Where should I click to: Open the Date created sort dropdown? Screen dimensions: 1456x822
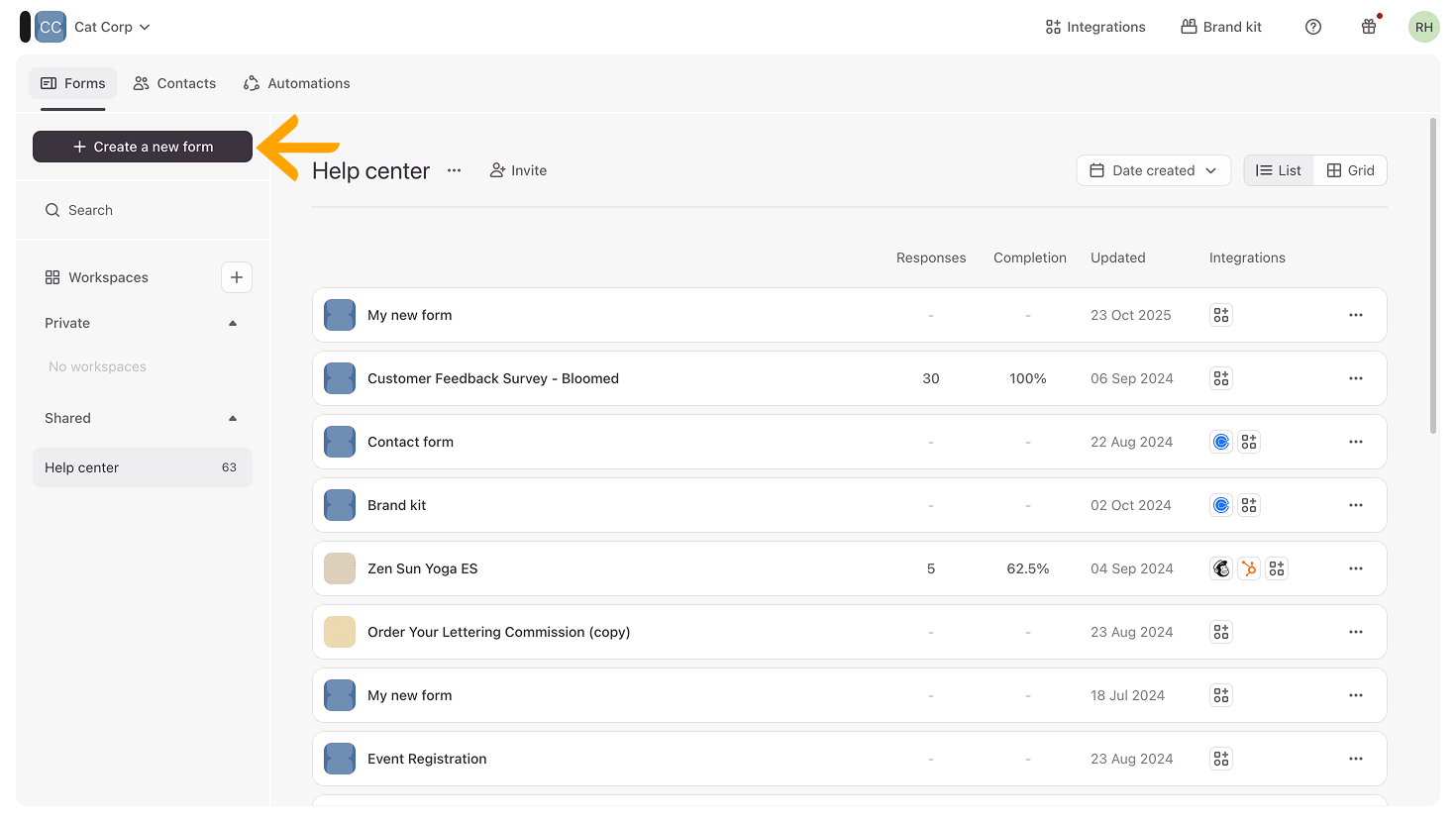[x=1153, y=170]
